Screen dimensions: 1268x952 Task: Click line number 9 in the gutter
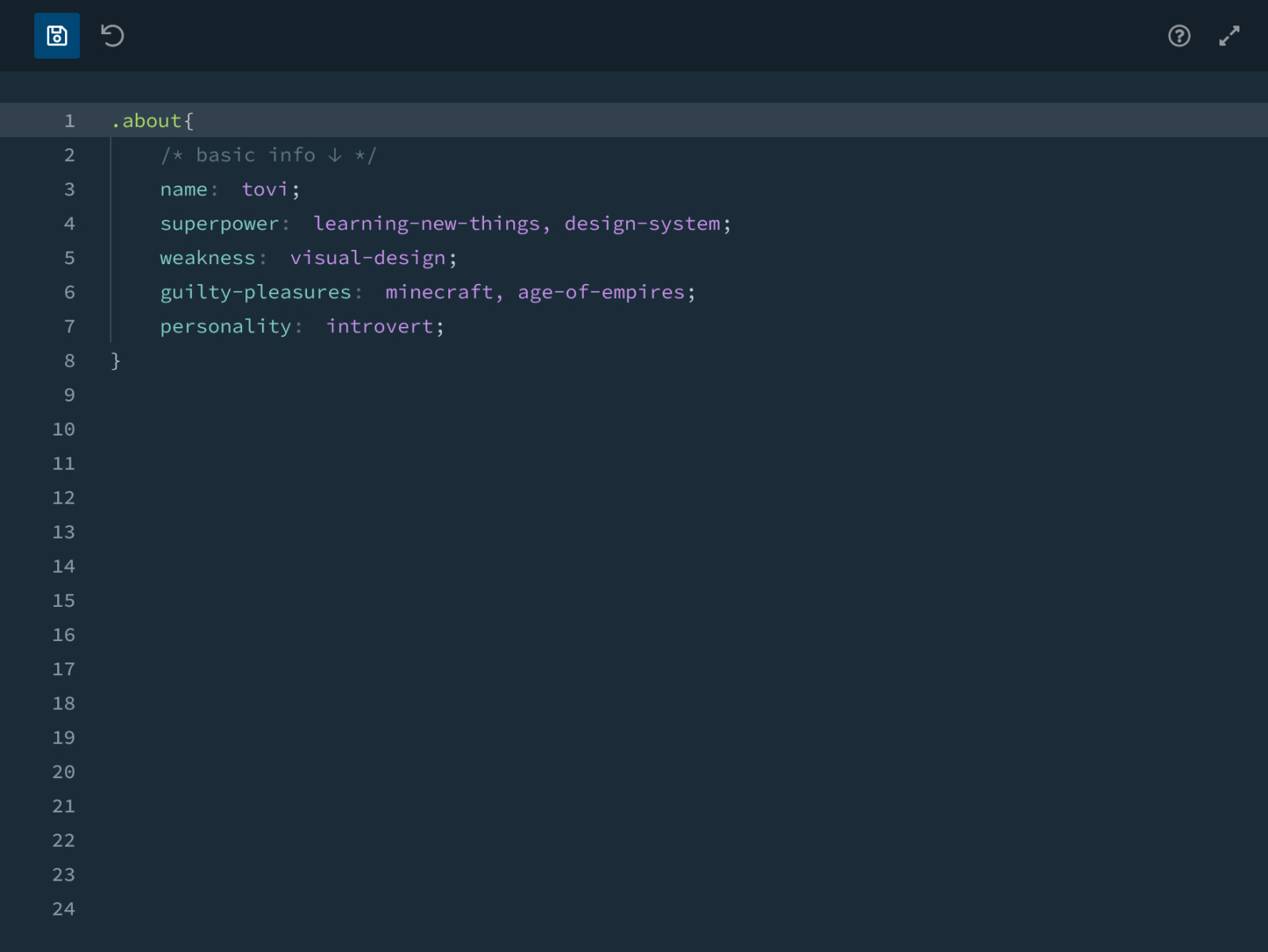[70, 395]
